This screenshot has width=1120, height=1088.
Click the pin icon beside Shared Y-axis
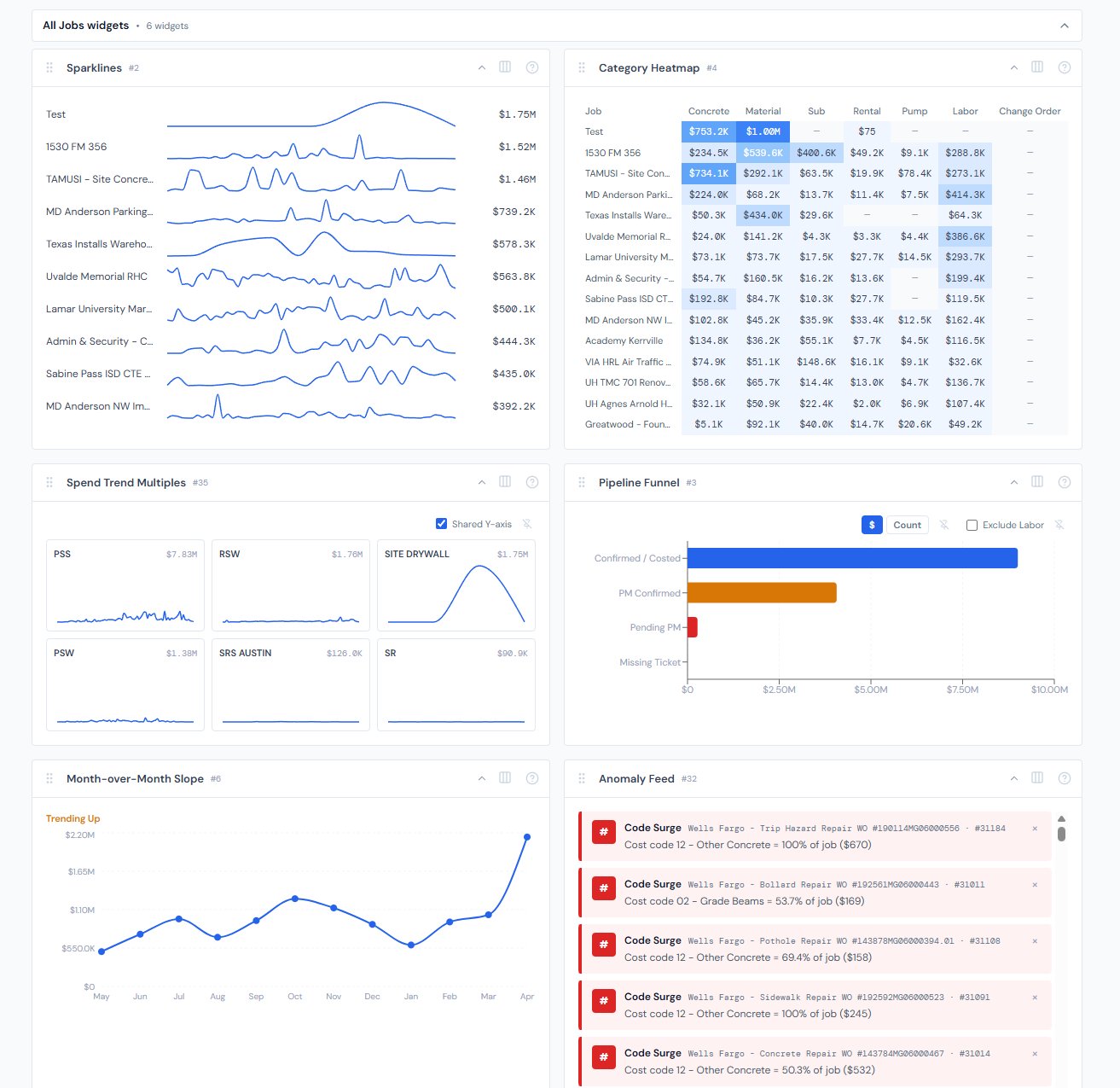pos(527,524)
